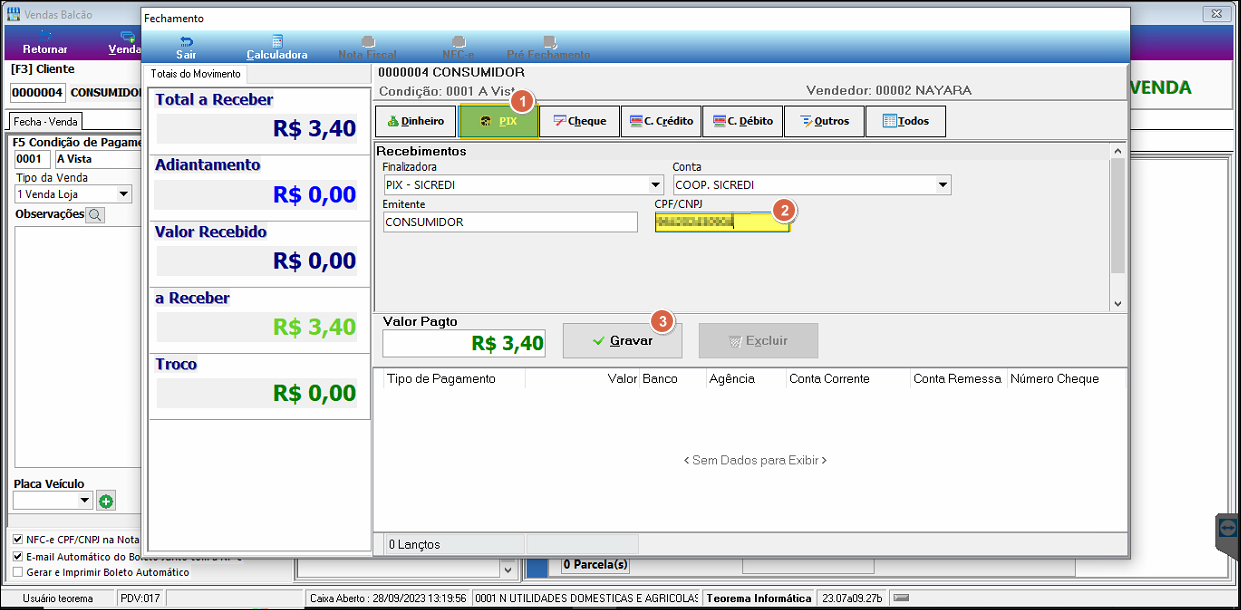Select C. Crédito payment type
1241x610 pixels.
pos(661,121)
